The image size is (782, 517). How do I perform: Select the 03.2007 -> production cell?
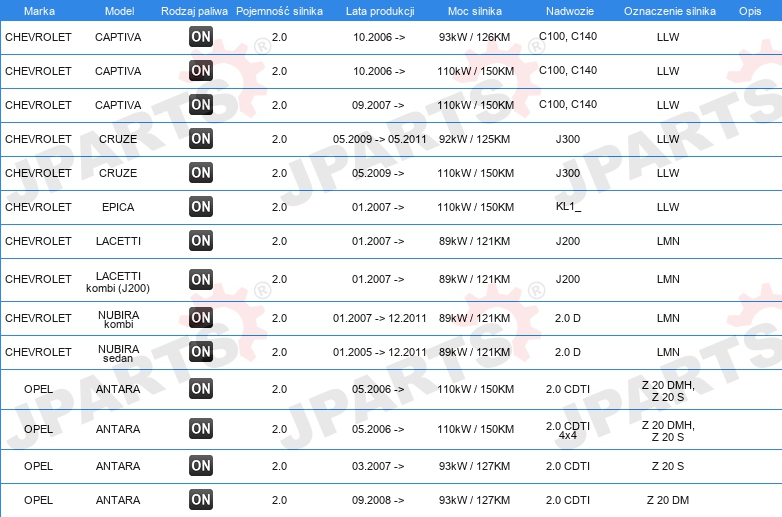(378, 466)
